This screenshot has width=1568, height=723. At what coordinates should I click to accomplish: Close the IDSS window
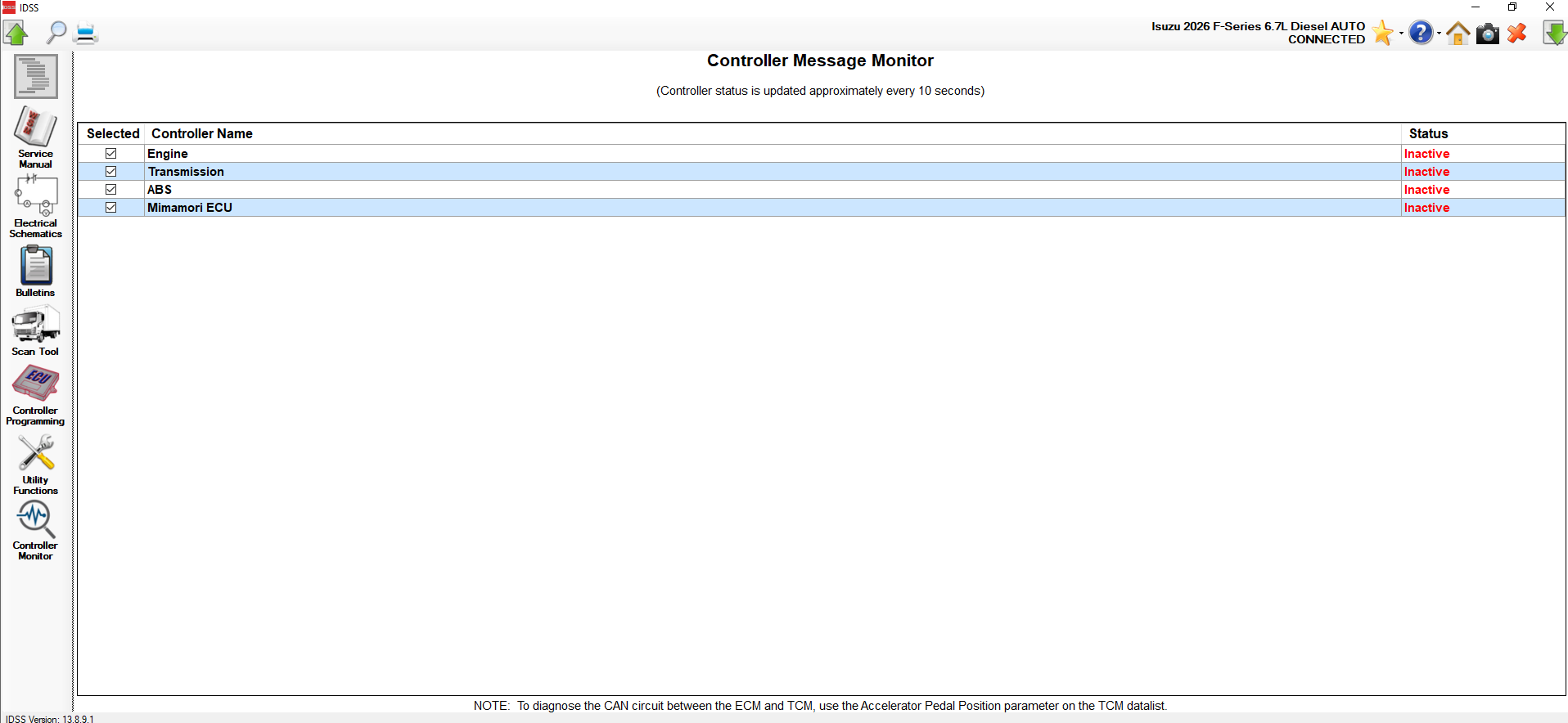[x=1549, y=7]
